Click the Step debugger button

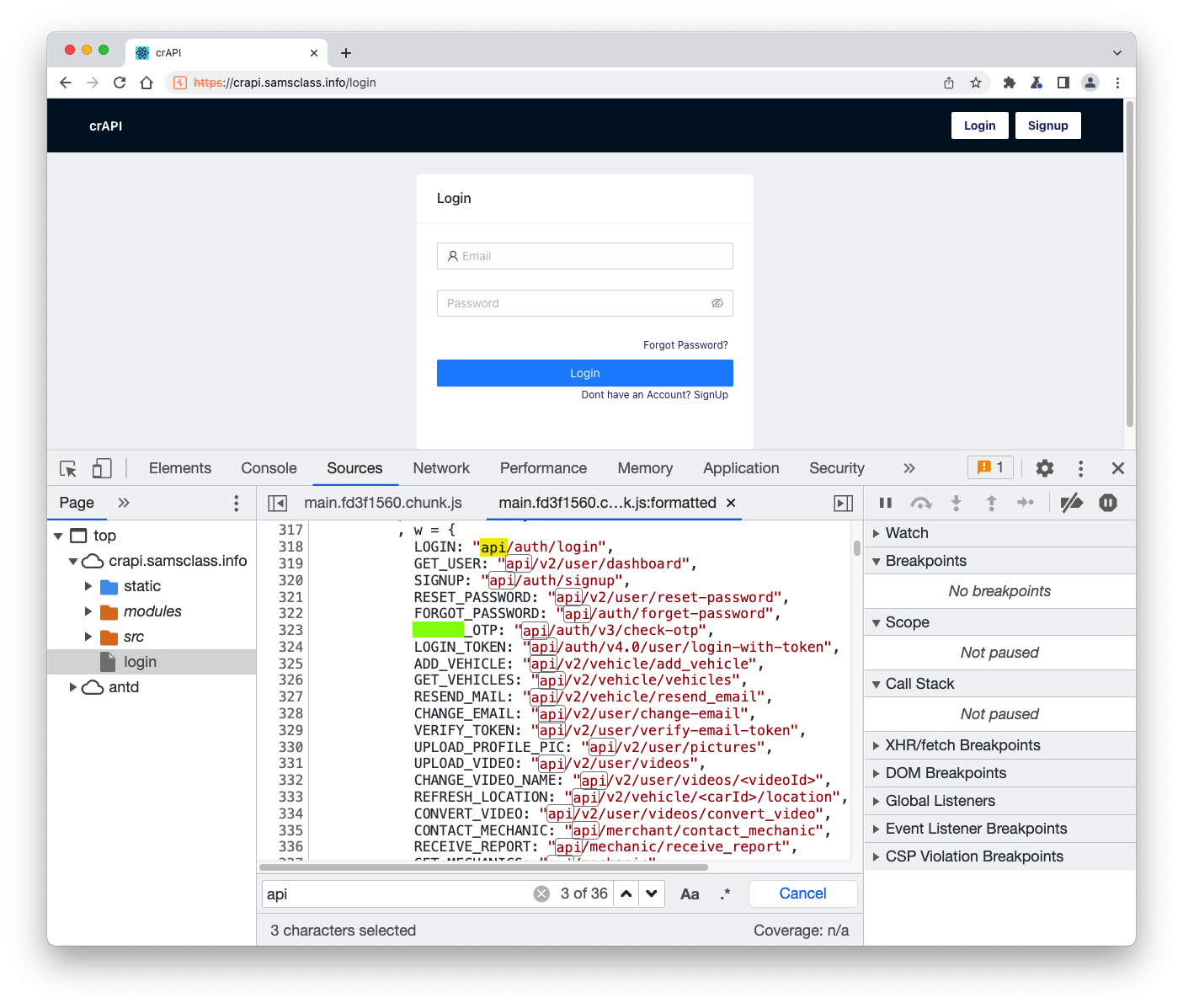(x=1026, y=503)
